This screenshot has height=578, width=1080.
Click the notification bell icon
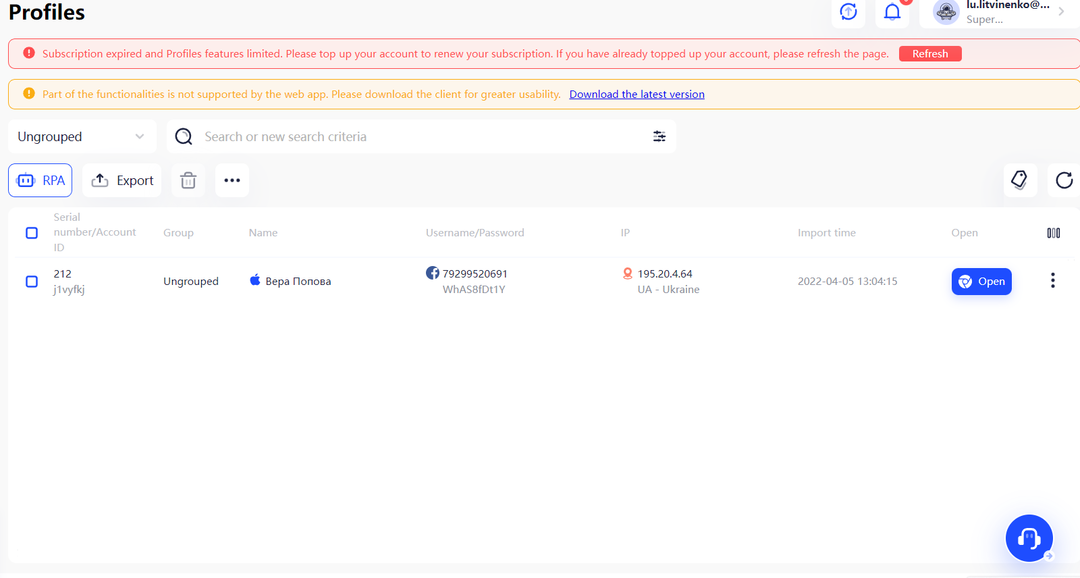click(x=892, y=12)
